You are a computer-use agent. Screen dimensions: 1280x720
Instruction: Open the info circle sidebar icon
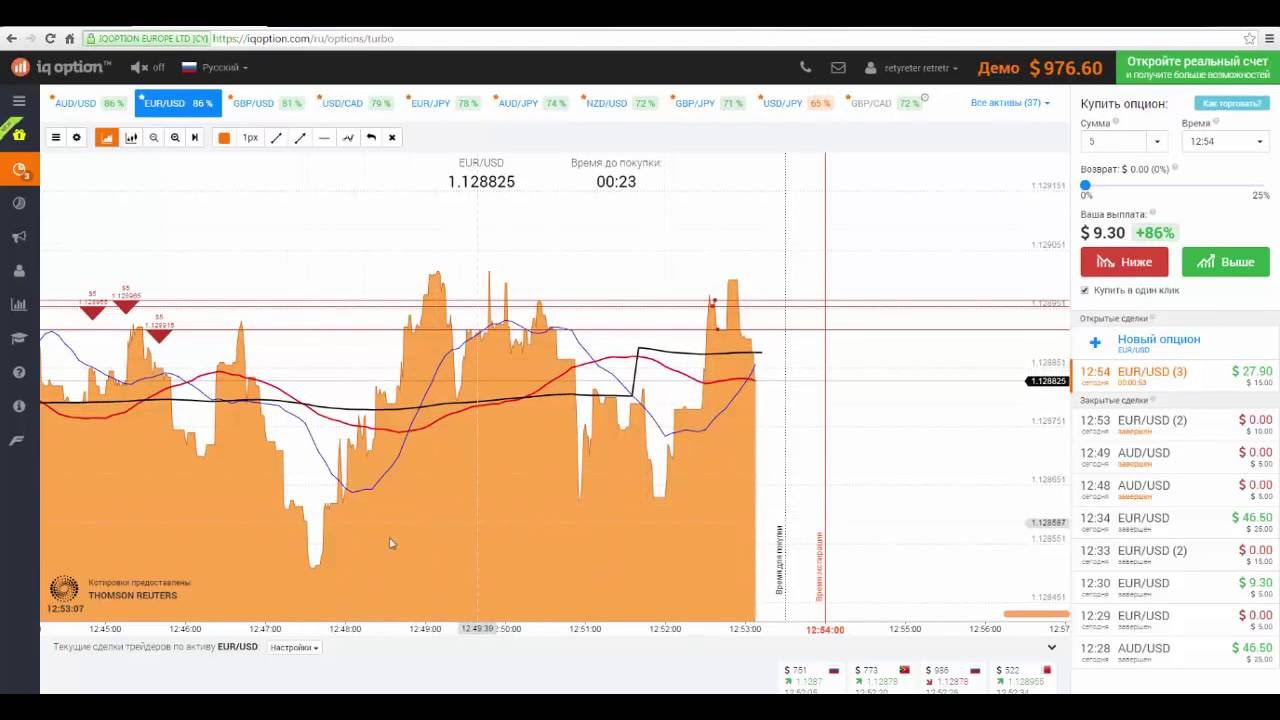[x=19, y=406]
